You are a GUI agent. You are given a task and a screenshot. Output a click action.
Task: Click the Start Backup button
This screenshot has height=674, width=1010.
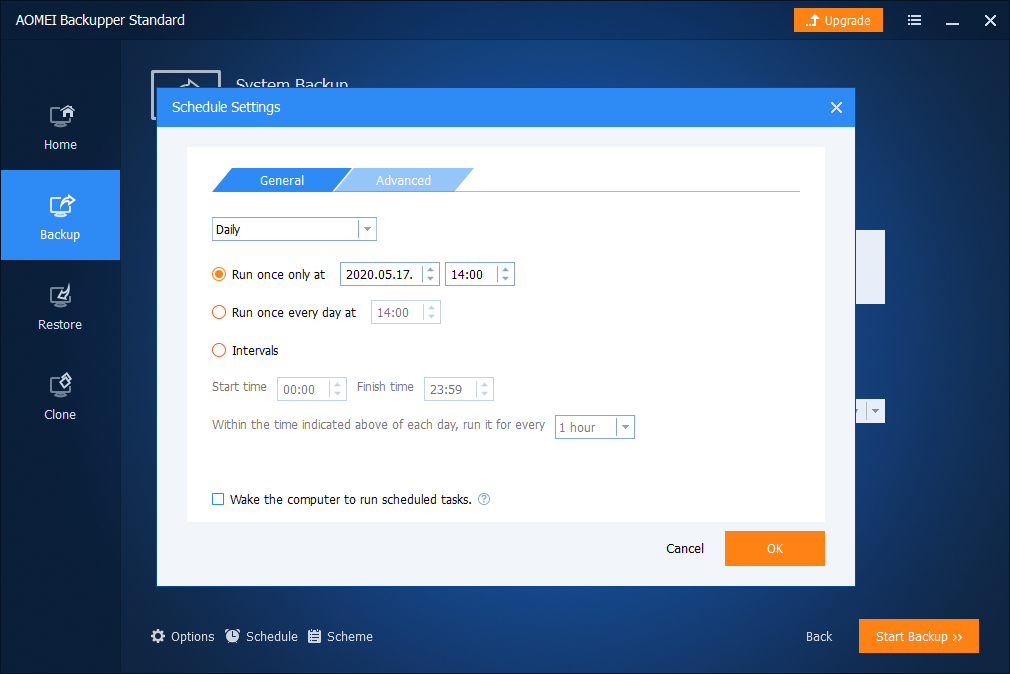tap(919, 637)
